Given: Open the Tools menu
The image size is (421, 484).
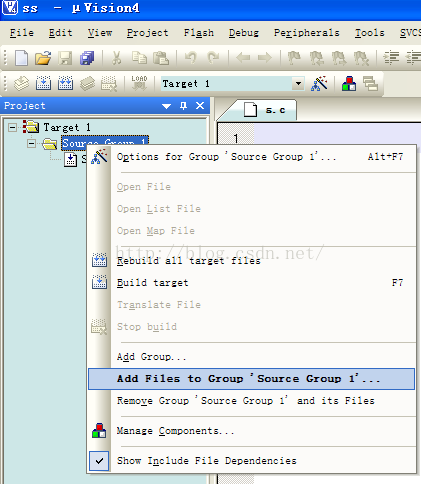Looking at the screenshot, I should click(370, 33).
